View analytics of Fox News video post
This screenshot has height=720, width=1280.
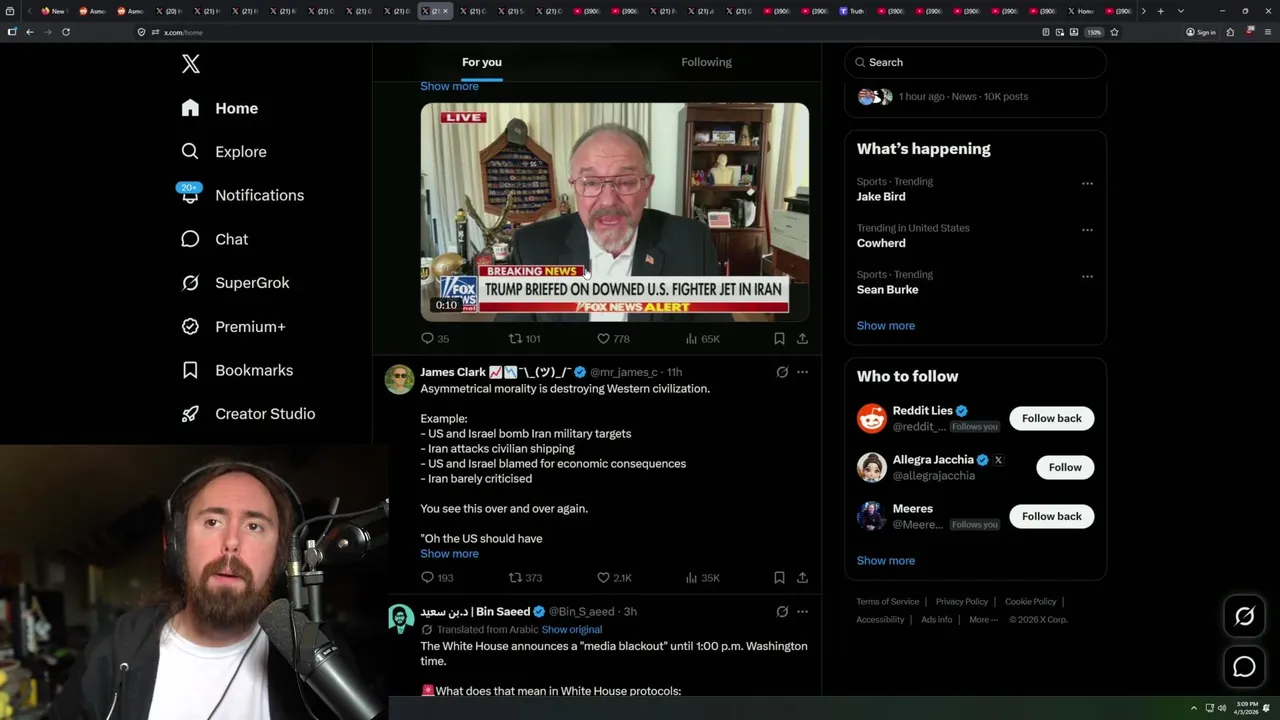[702, 339]
